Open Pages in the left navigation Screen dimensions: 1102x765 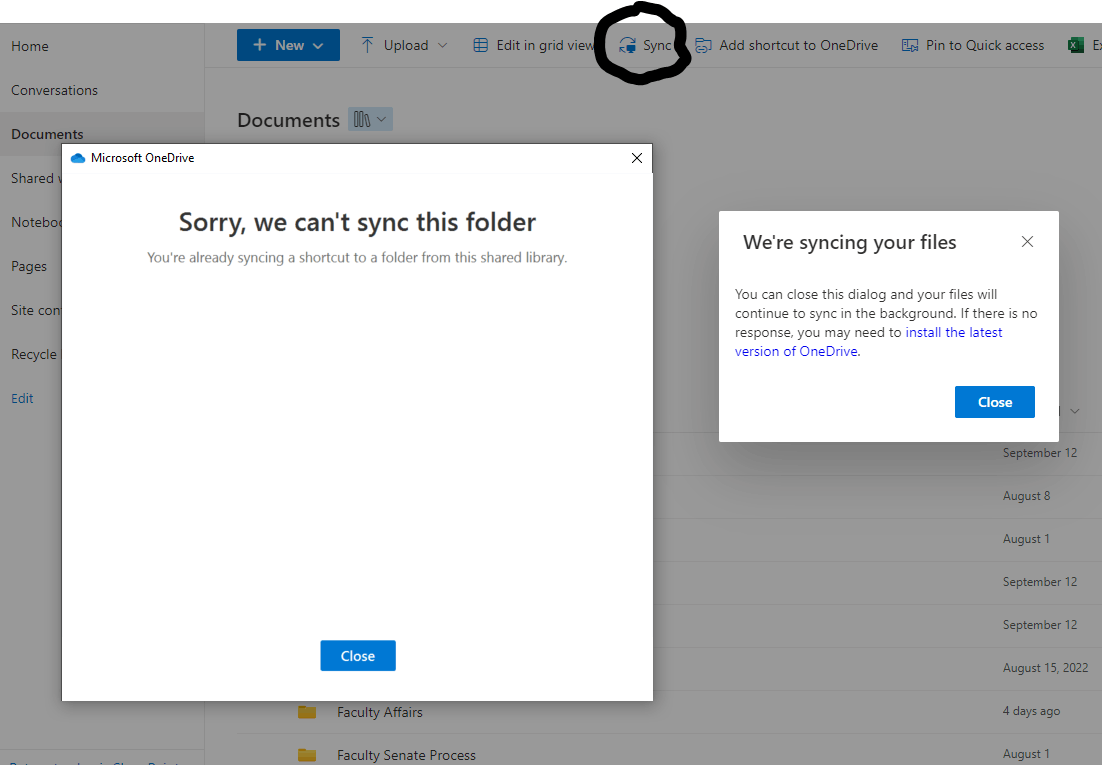[29, 266]
